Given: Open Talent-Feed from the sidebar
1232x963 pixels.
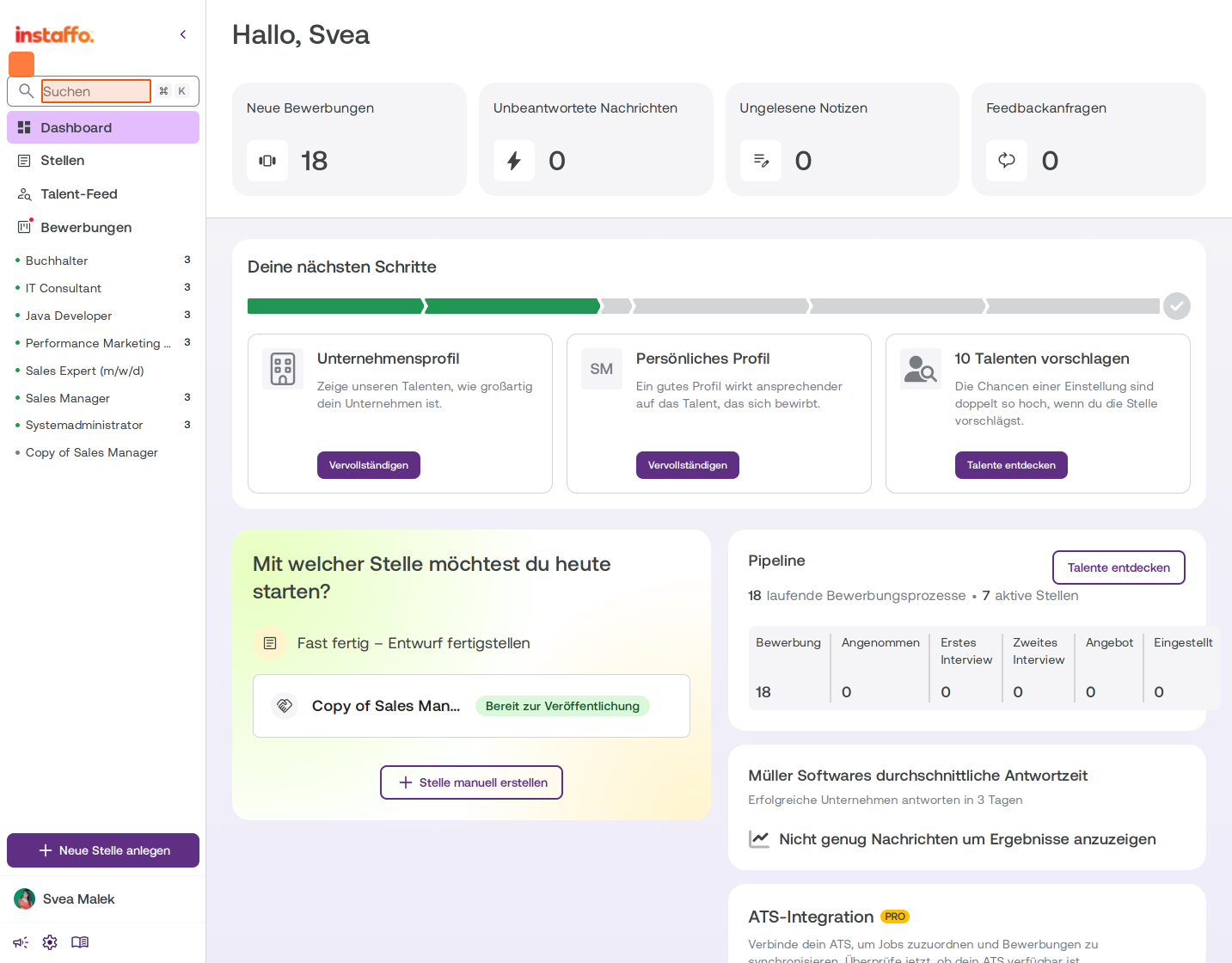Looking at the screenshot, I should [103, 194].
